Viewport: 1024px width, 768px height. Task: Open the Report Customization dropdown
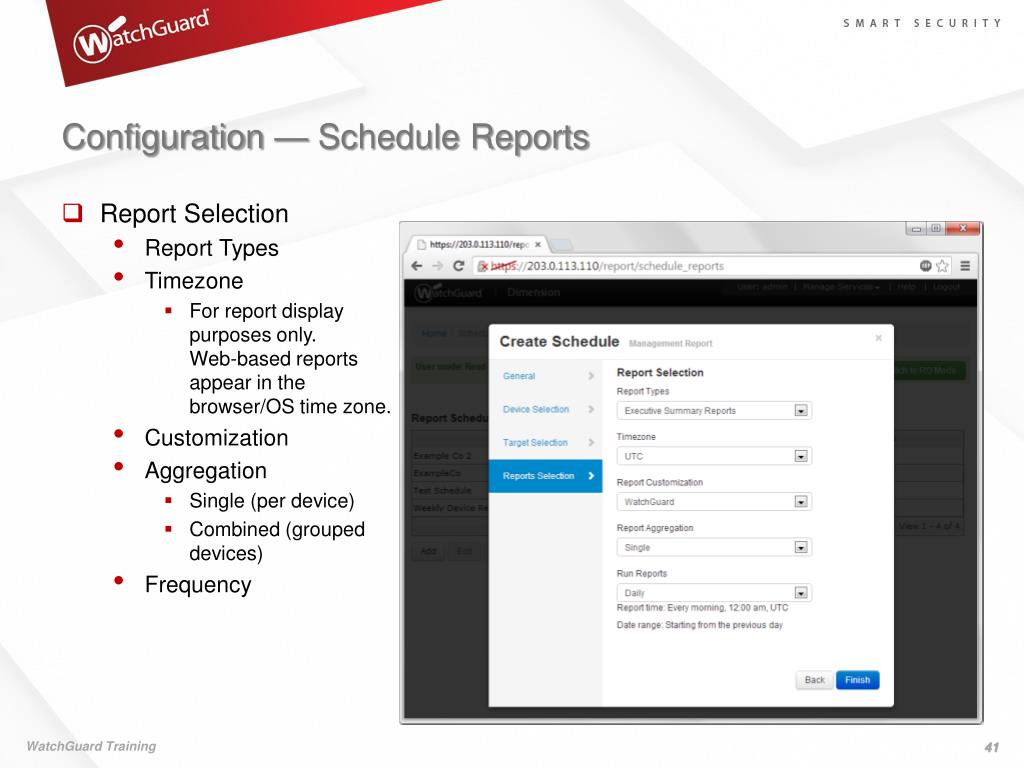[x=714, y=502]
